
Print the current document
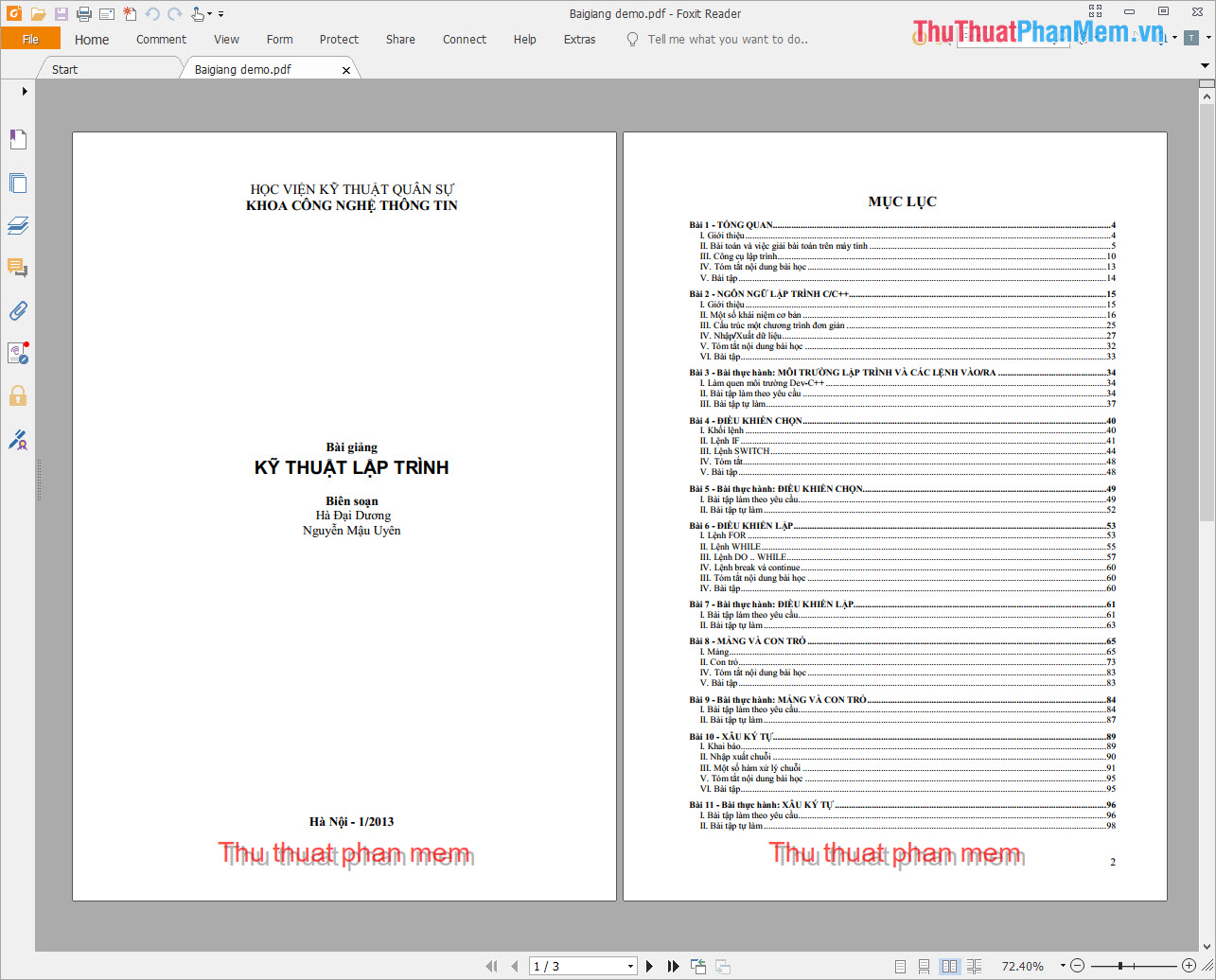coord(83,12)
